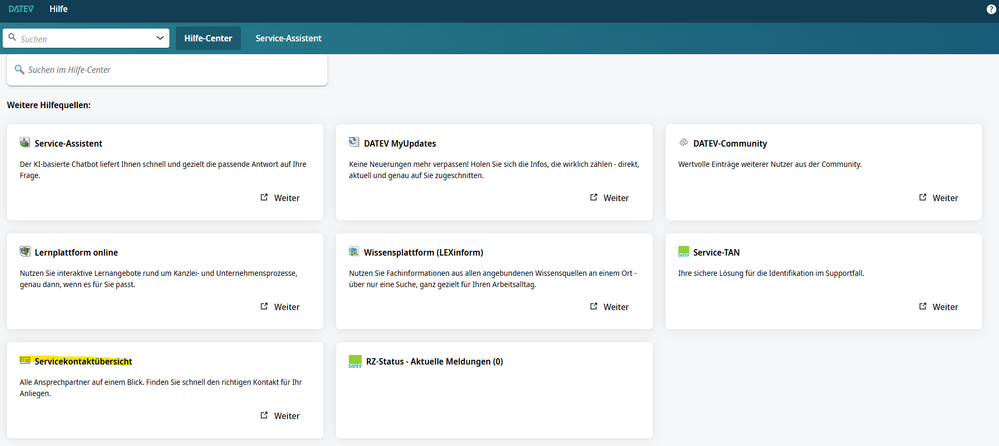Click external-link icon in DATEV MyUpdates card

coord(594,198)
